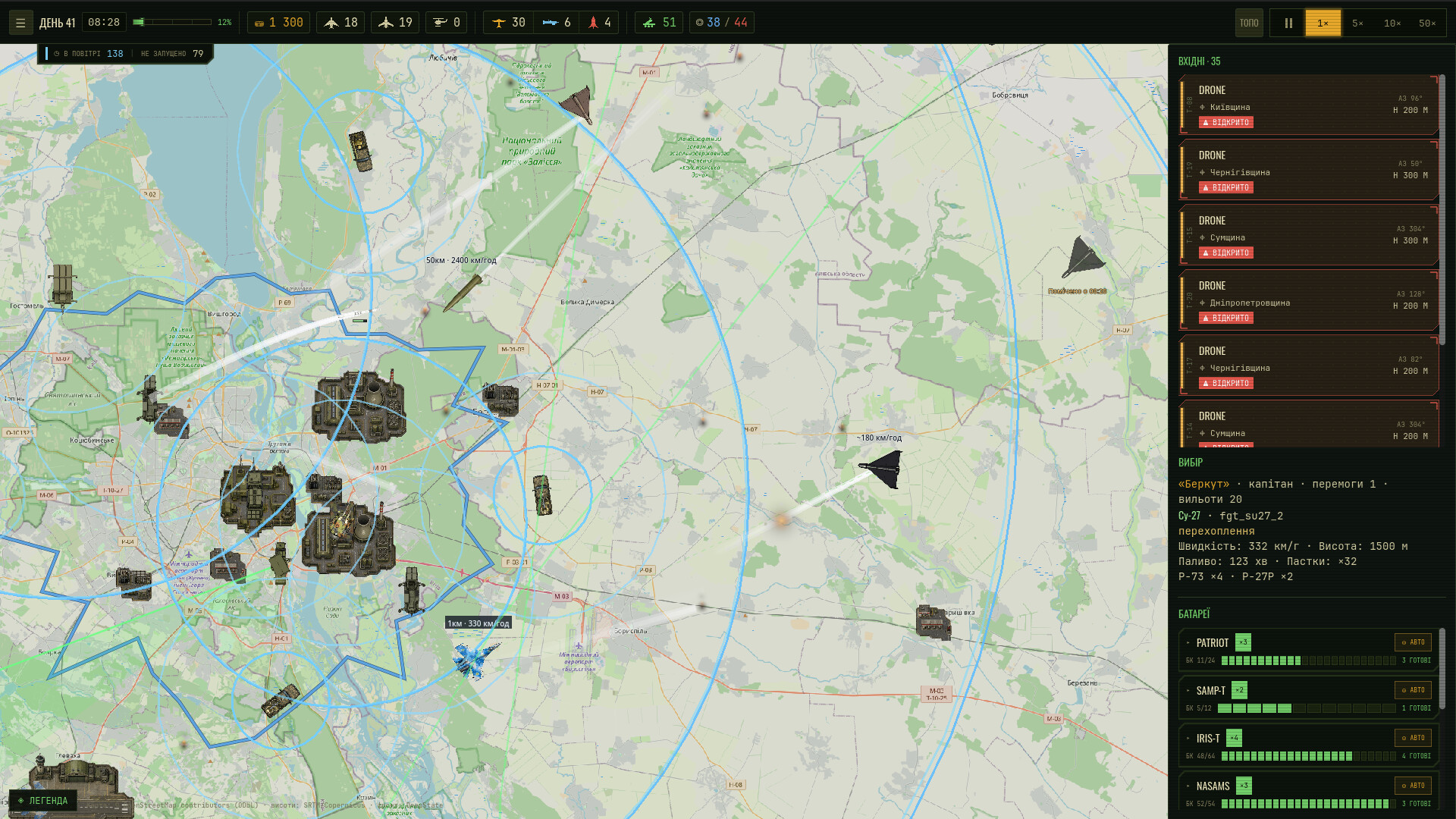Viewport: 1456px width, 819px height.
Task: Select the dark drone labeled Помічено о 08:28
Action: click(x=1082, y=258)
